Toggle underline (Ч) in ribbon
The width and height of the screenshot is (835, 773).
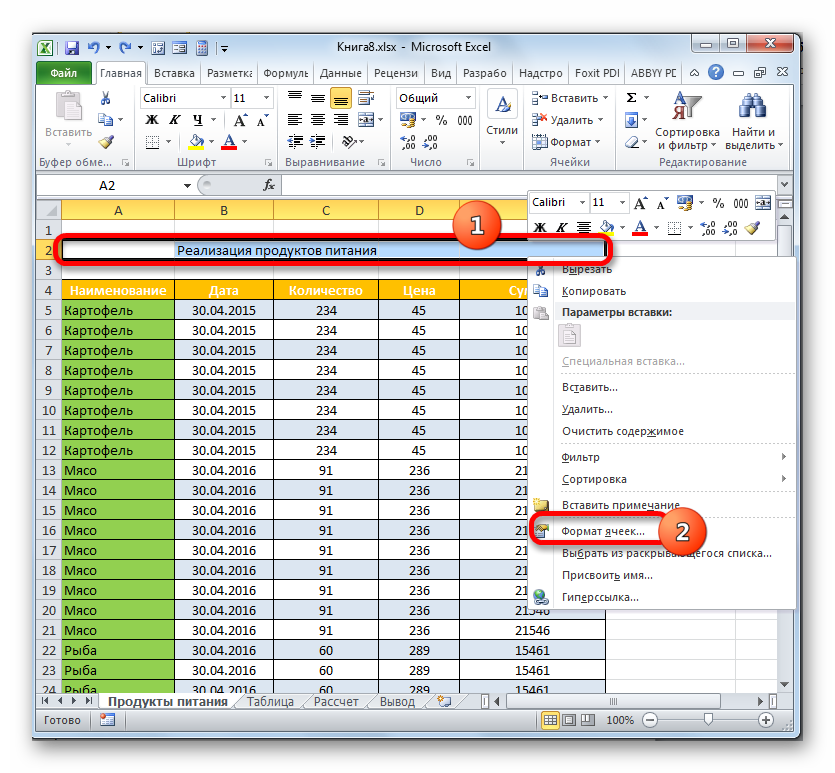click(198, 120)
